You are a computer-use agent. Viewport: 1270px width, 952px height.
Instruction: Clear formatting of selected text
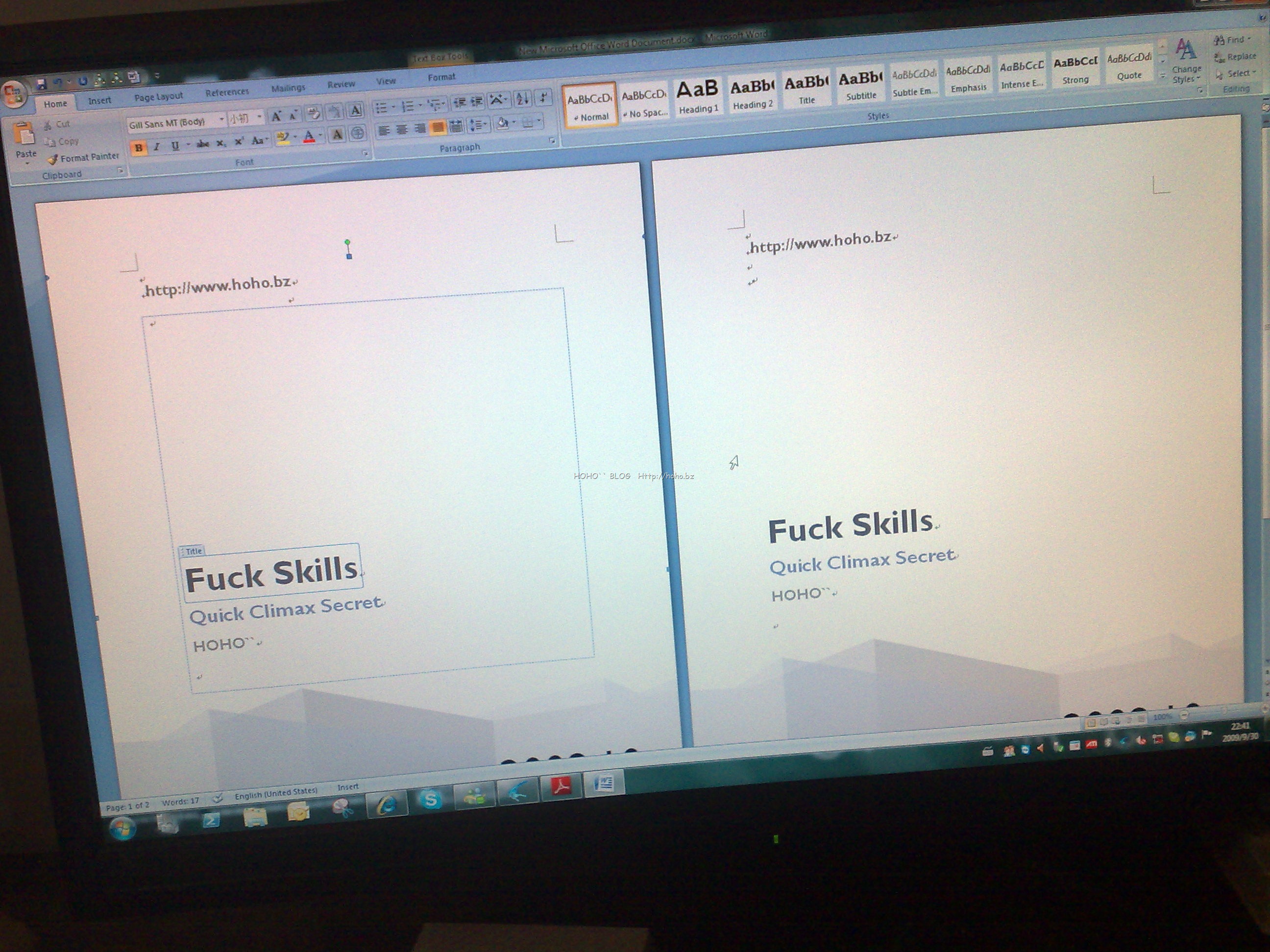point(314,113)
